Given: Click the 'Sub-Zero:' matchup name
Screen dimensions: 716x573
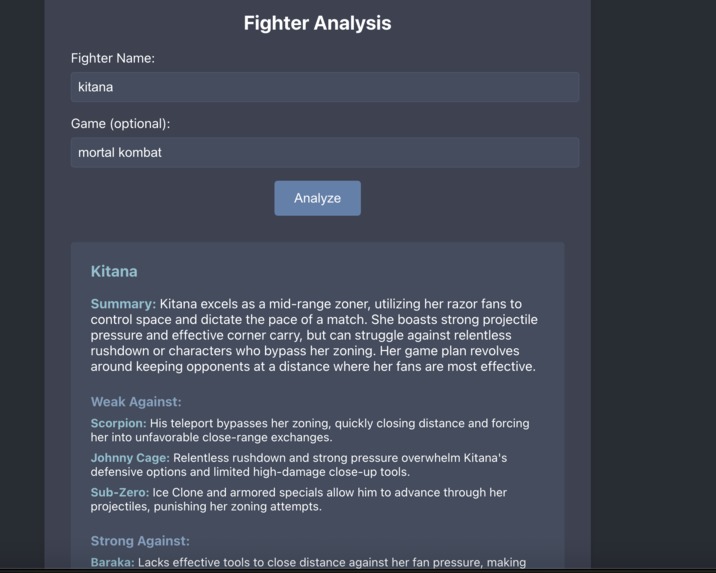Looking at the screenshot, I should pyautogui.click(x=120, y=493).
